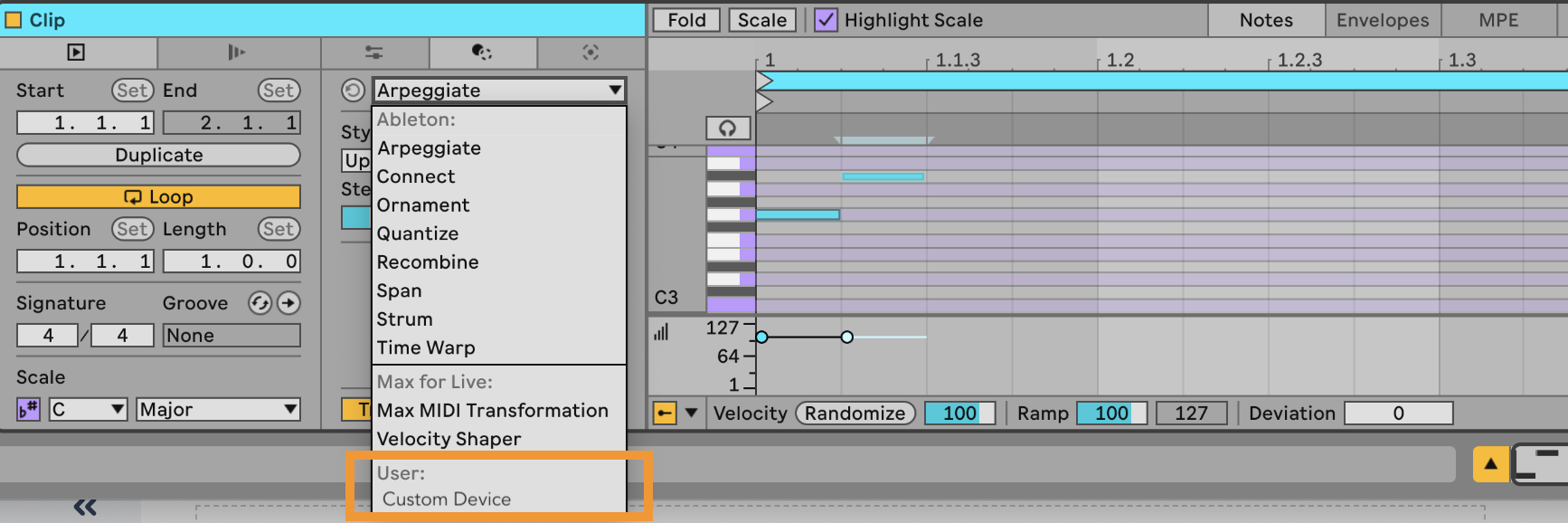Switch to the MPE tab
1568x523 pixels.
coord(1498,20)
